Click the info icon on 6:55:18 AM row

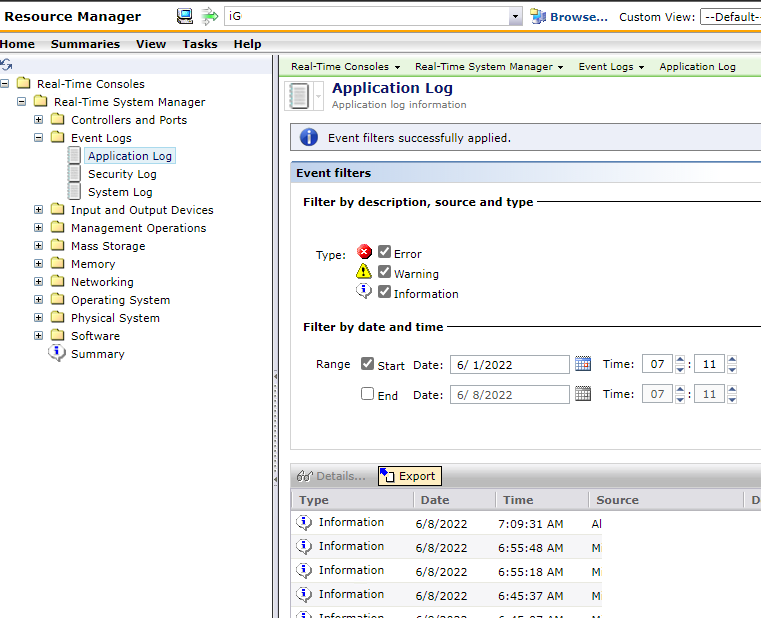coord(304,570)
